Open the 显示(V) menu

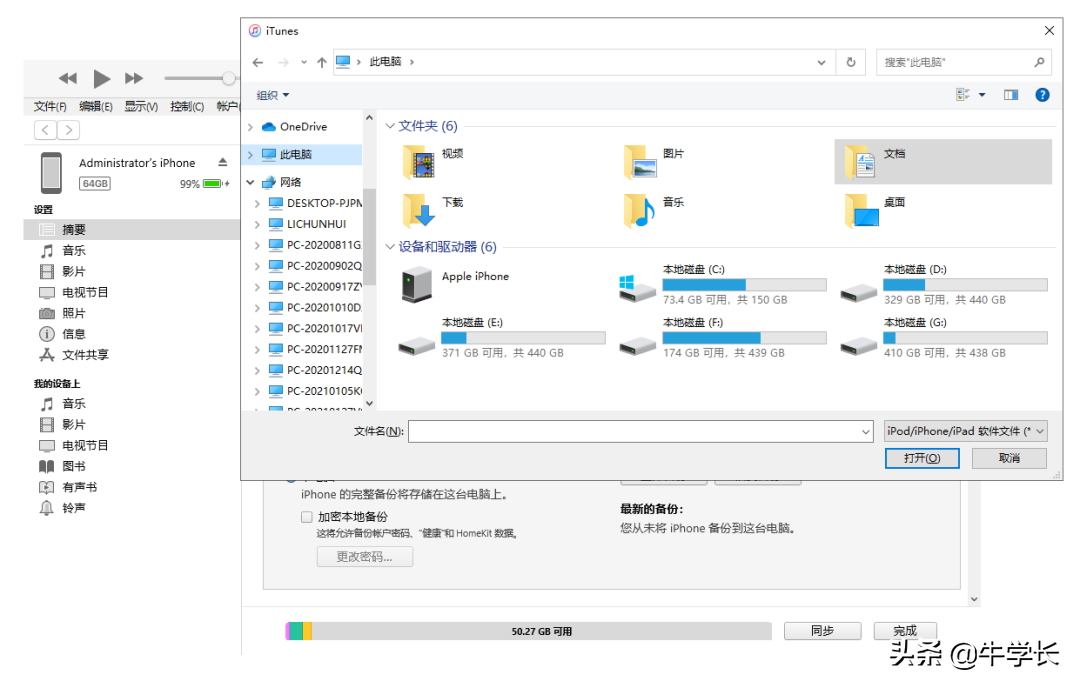[x=141, y=106]
